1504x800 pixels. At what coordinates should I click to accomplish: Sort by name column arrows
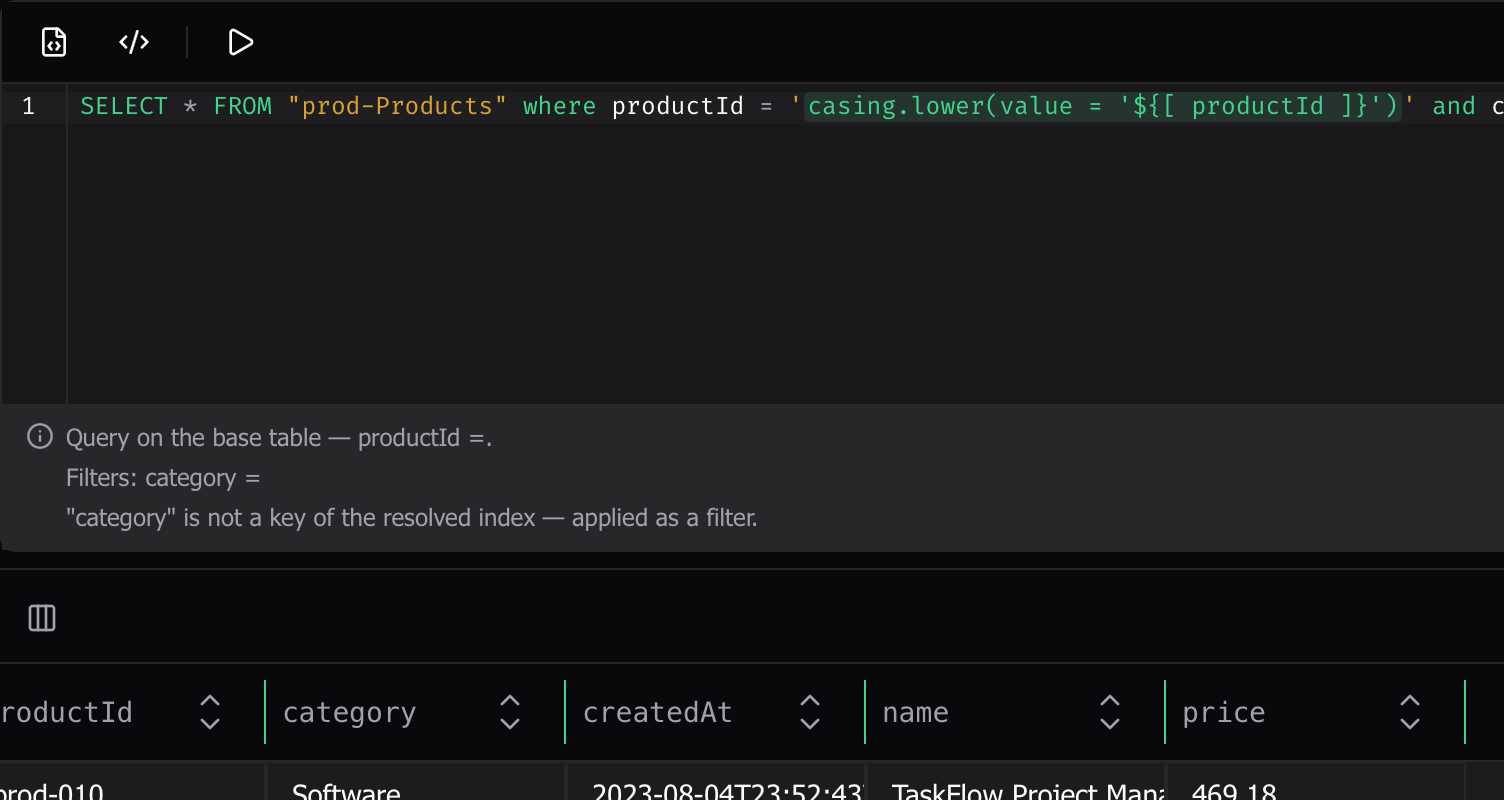click(x=1110, y=712)
